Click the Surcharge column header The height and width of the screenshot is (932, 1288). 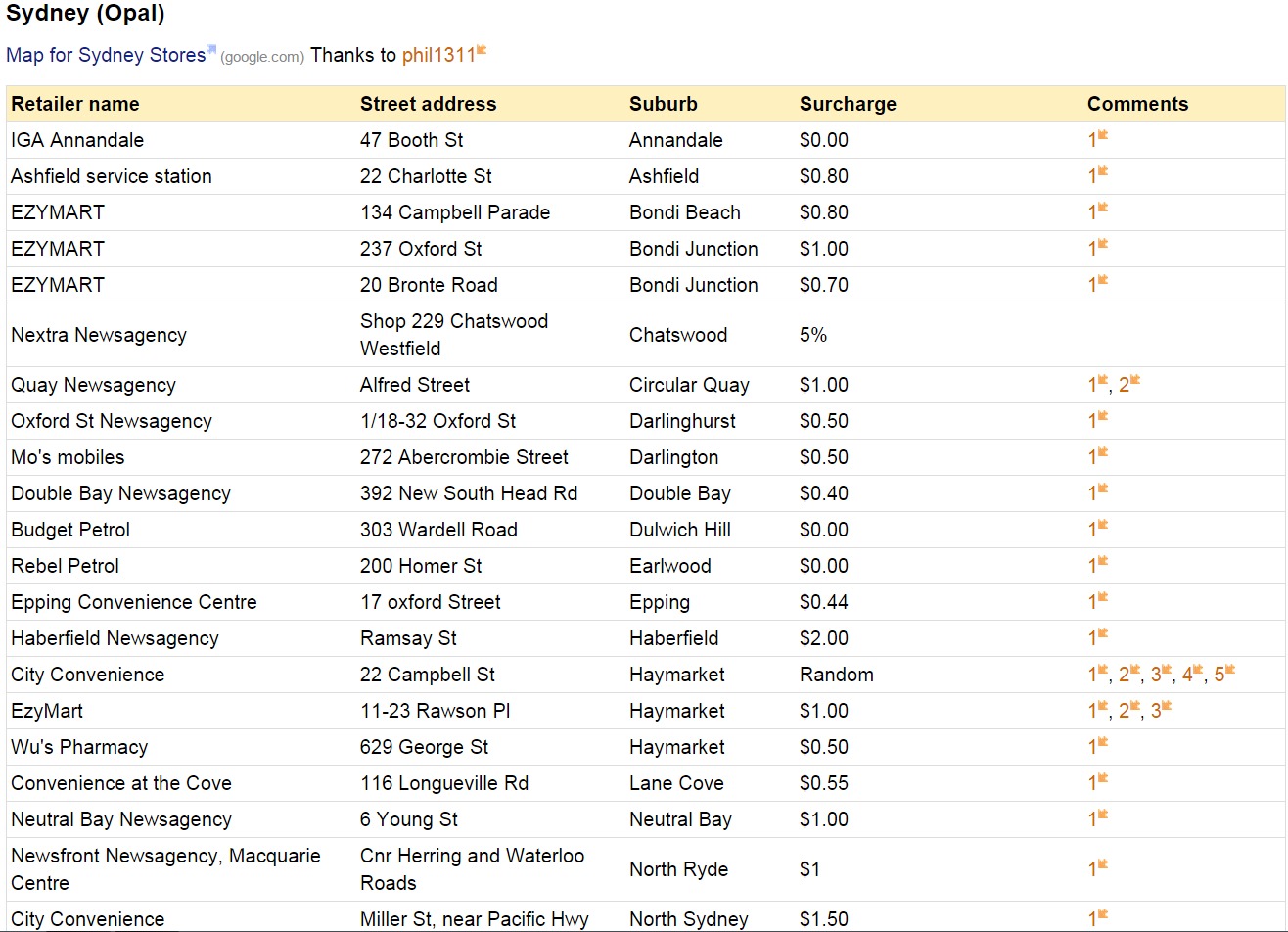click(848, 104)
